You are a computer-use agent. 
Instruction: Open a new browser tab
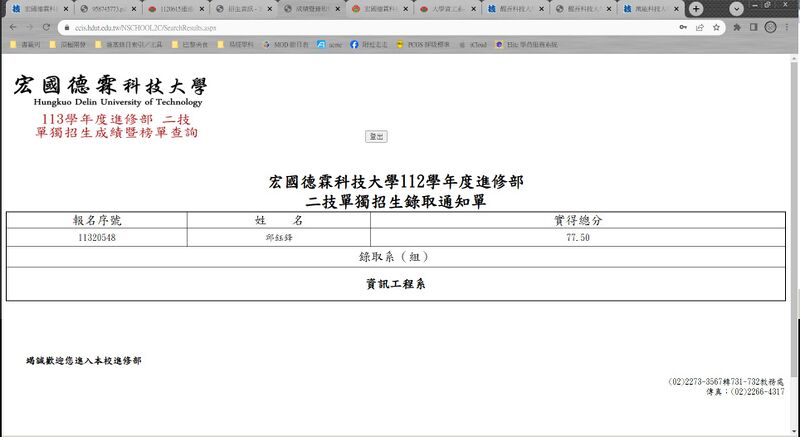696,8
